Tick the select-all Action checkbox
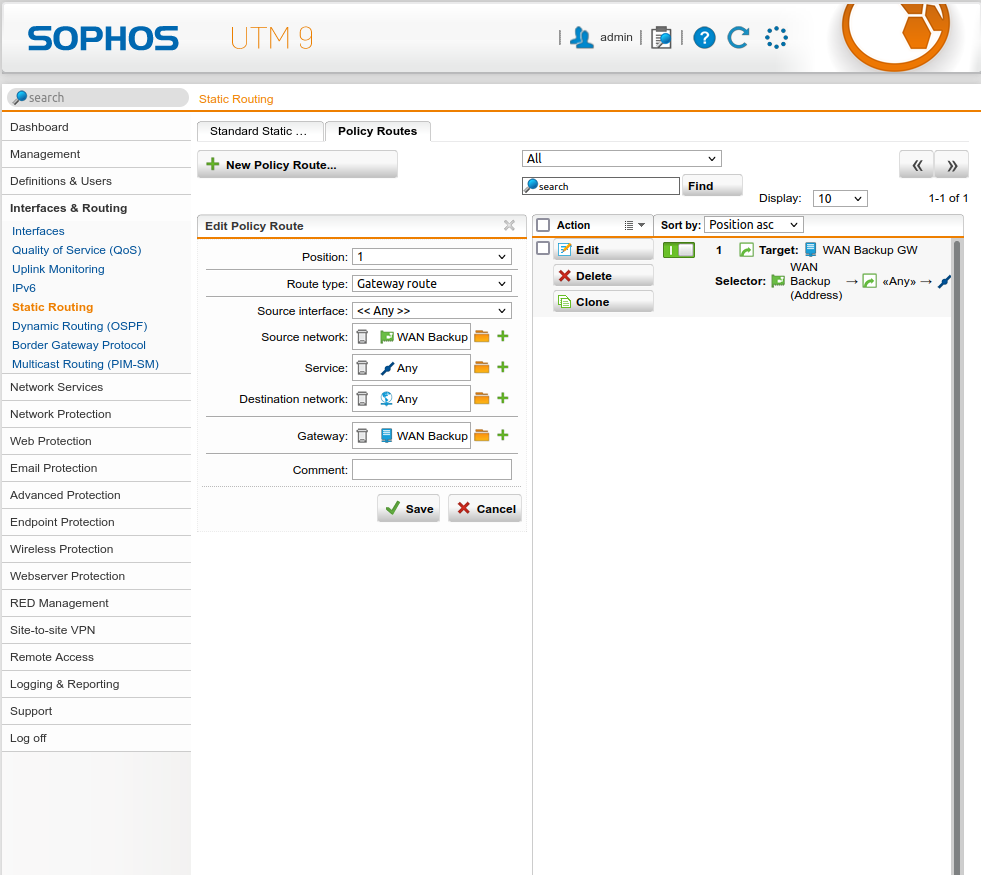This screenshot has width=981, height=875. (x=543, y=225)
